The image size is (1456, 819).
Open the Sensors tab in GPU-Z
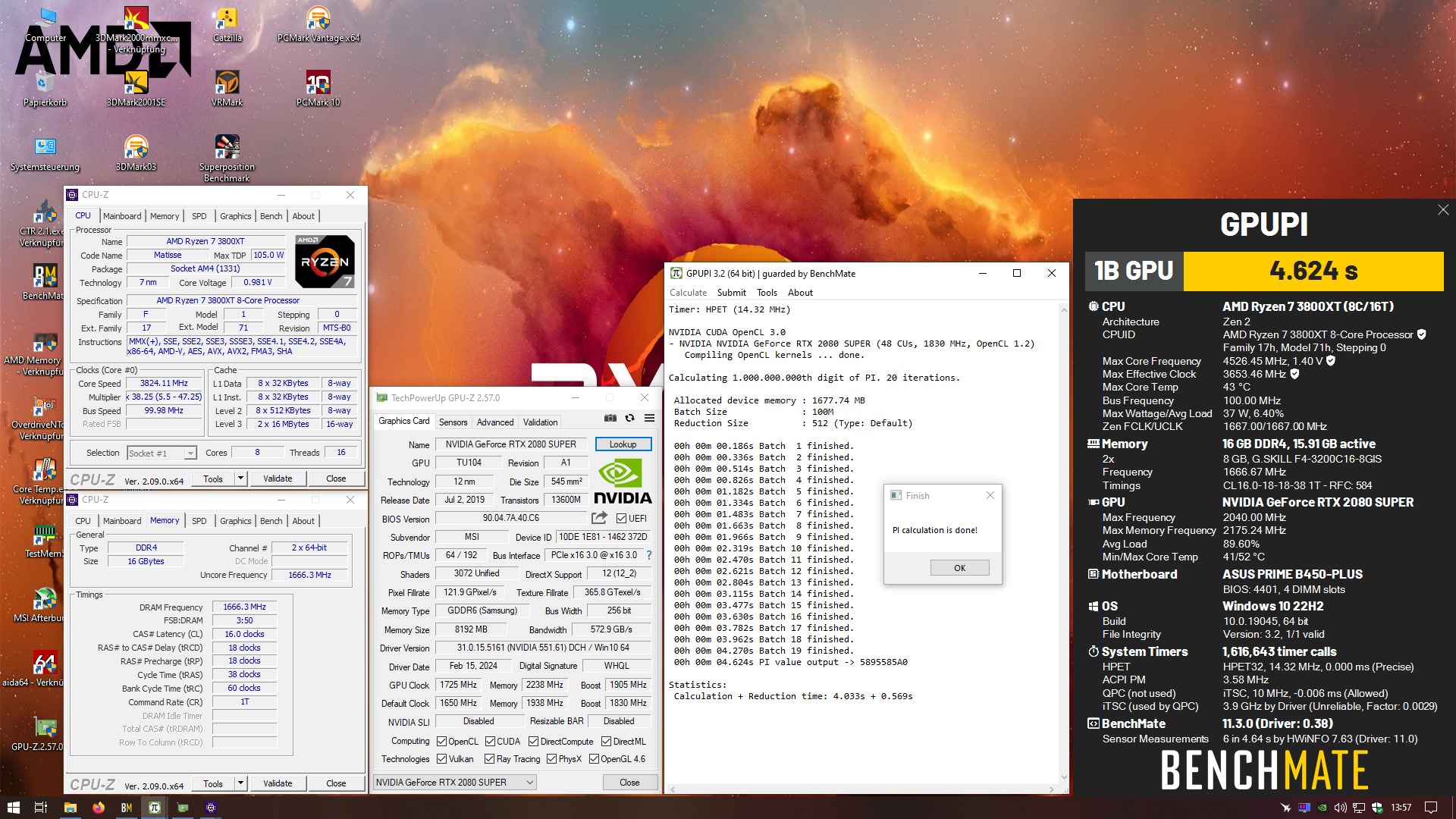tap(453, 422)
